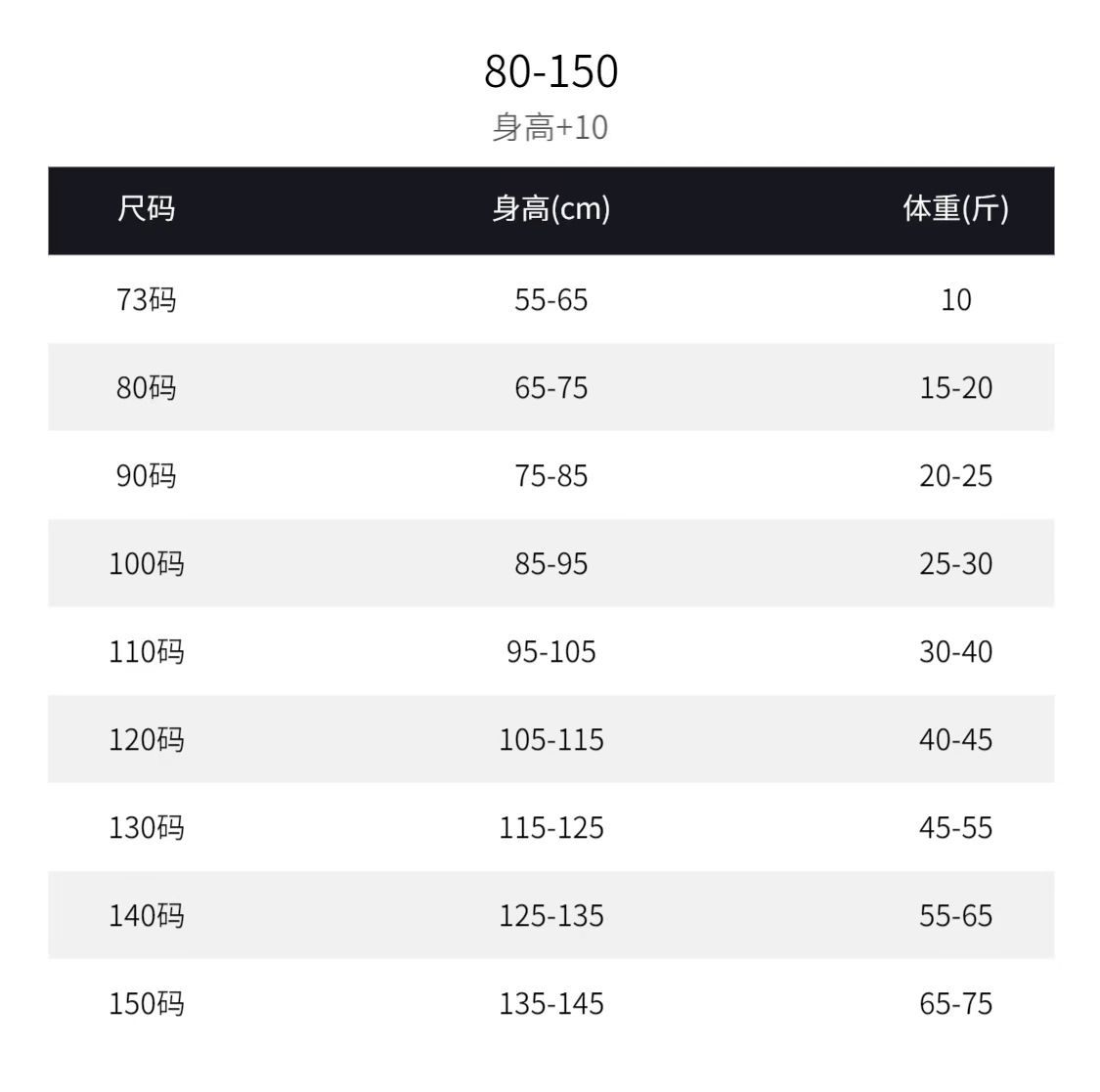Click weight value "10" in 73码 row
1100x1092 pixels.
(955, 299)
